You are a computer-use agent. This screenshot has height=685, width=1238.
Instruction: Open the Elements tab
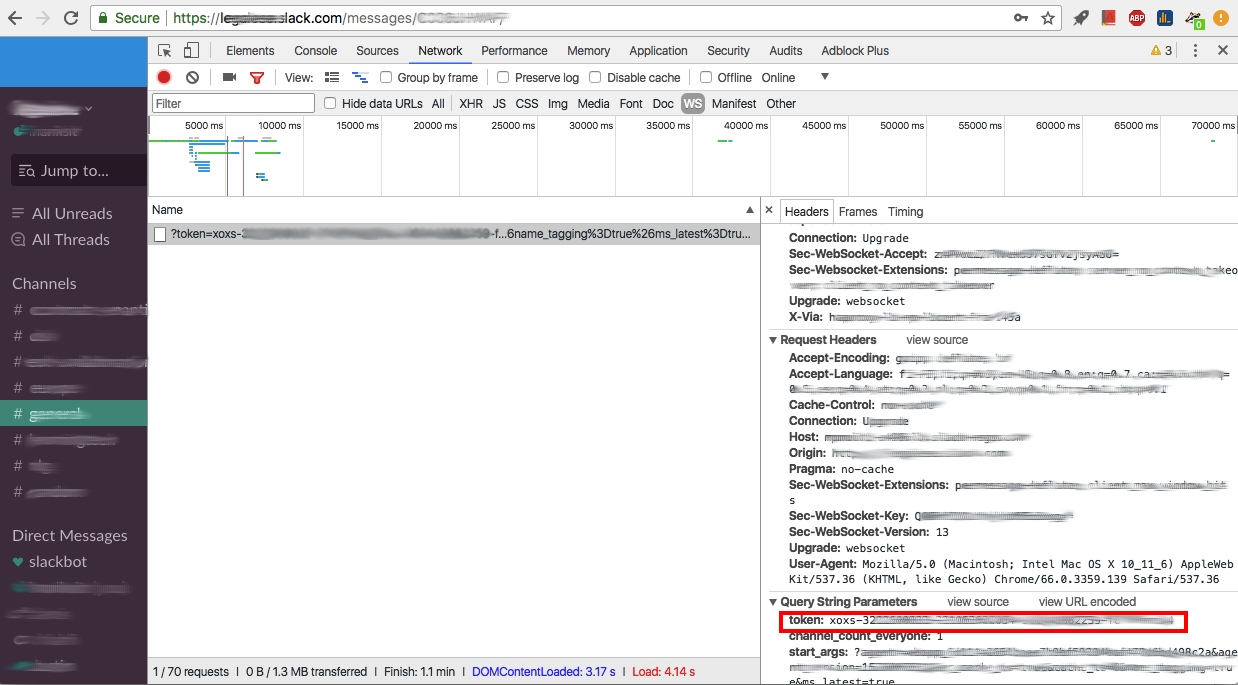tap(250, 51)
